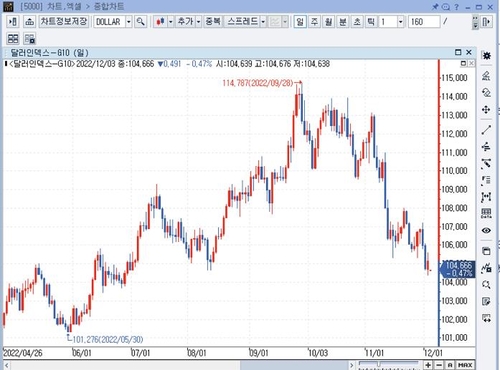500x370 pixels.
Task: Click the 차트정보저장 button
Action: [x=64, y=22]
